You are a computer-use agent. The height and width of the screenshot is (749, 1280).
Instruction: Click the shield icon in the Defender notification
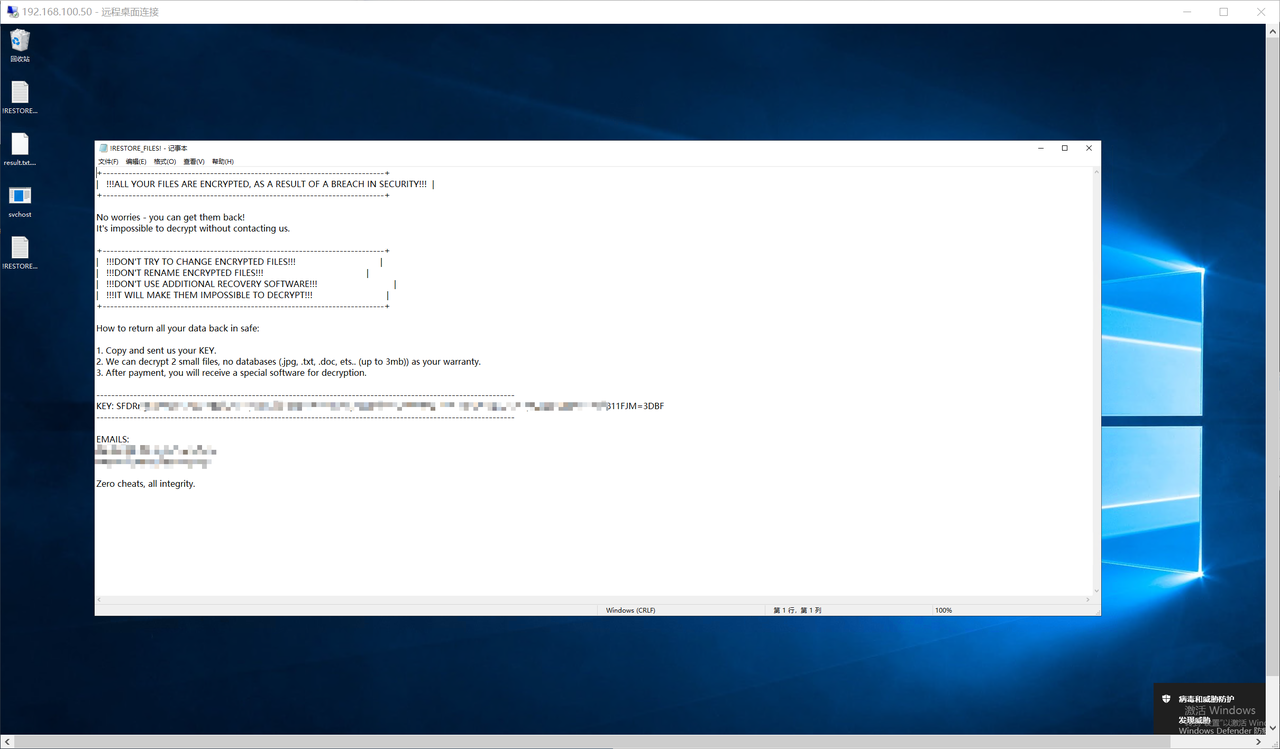point(1165,698)
